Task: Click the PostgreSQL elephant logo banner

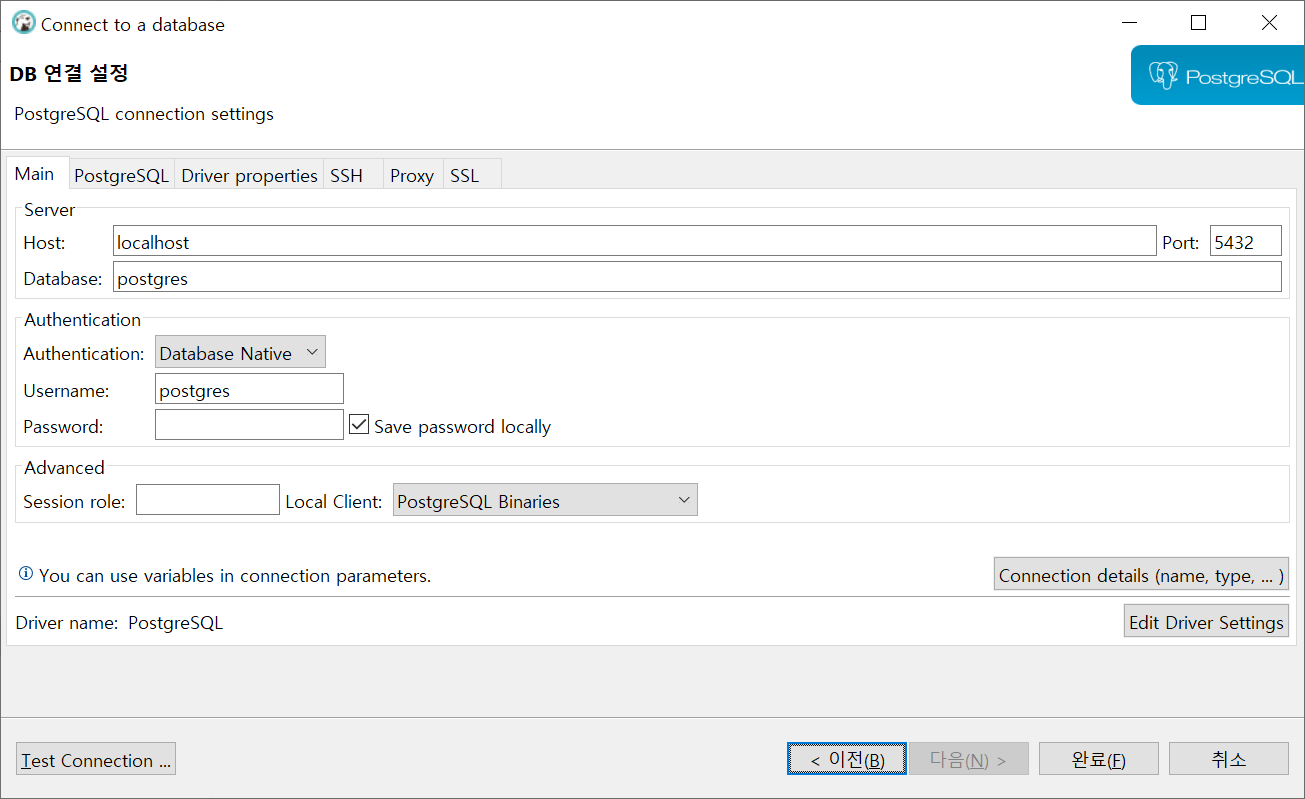Action: (1218, 75)
